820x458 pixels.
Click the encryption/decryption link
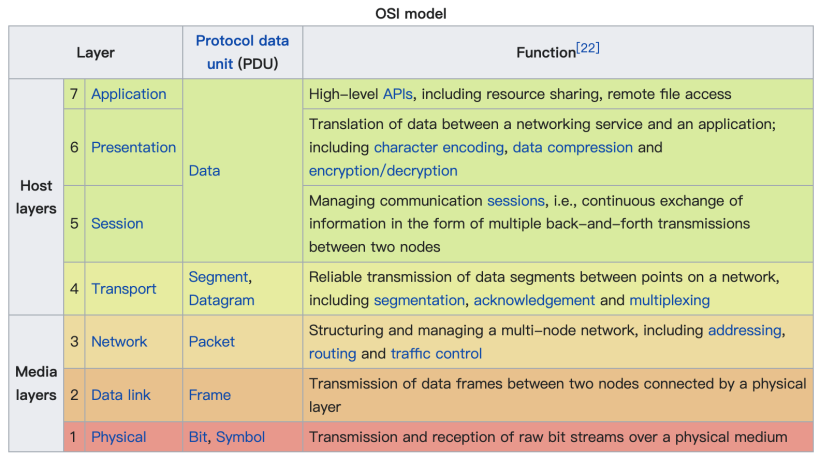click(383, 171)
